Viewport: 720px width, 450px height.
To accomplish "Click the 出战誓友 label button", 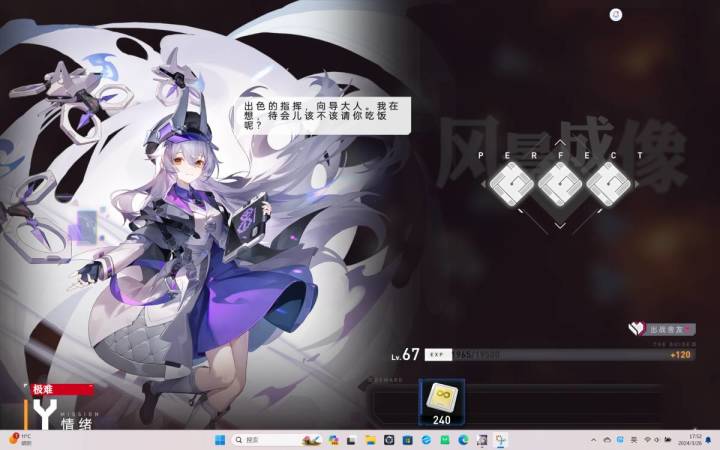I will pyautogui.click(x=670, y=329).
